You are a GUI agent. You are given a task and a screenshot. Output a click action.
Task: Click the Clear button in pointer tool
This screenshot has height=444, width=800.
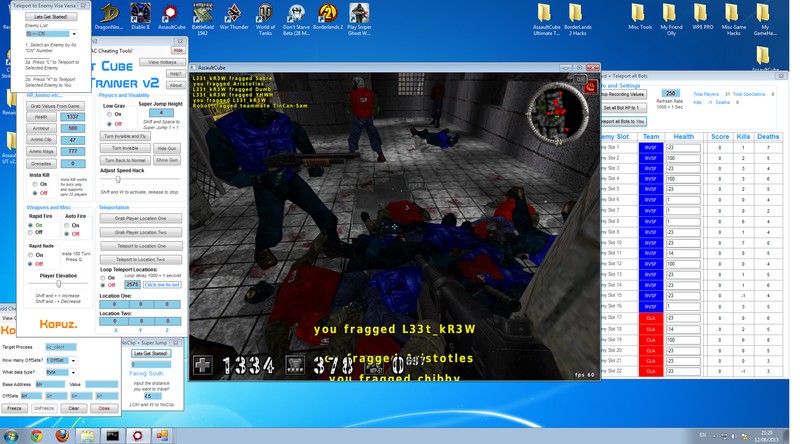[x=73, y=408]
